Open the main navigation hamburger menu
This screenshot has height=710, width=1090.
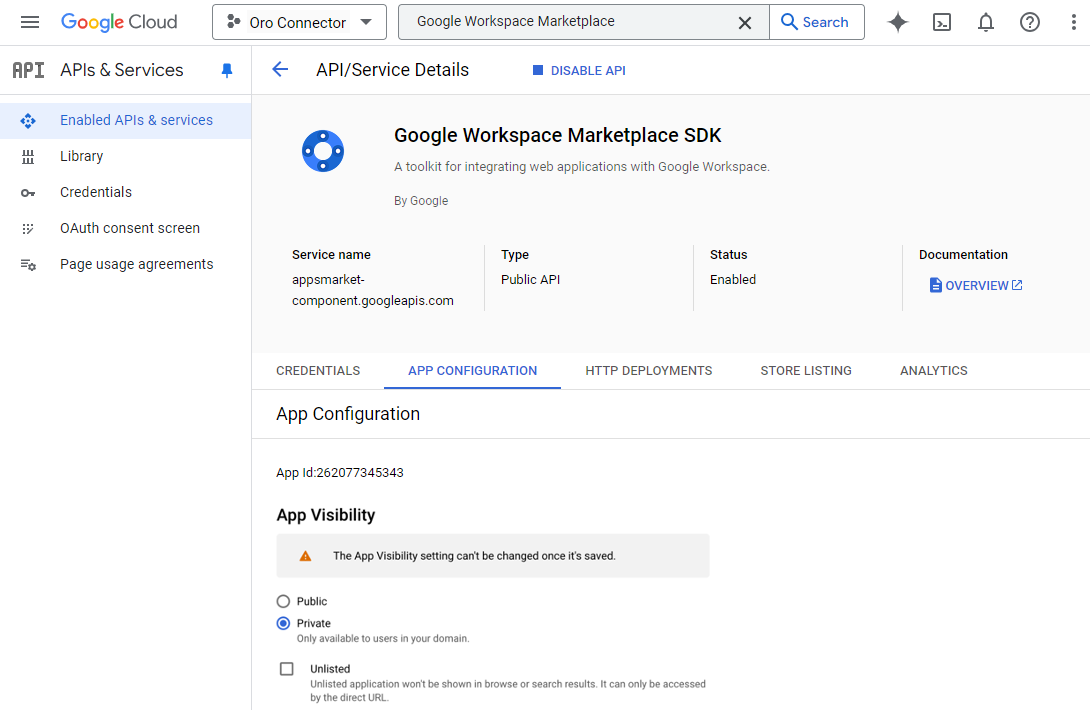(x=30, y=22)
